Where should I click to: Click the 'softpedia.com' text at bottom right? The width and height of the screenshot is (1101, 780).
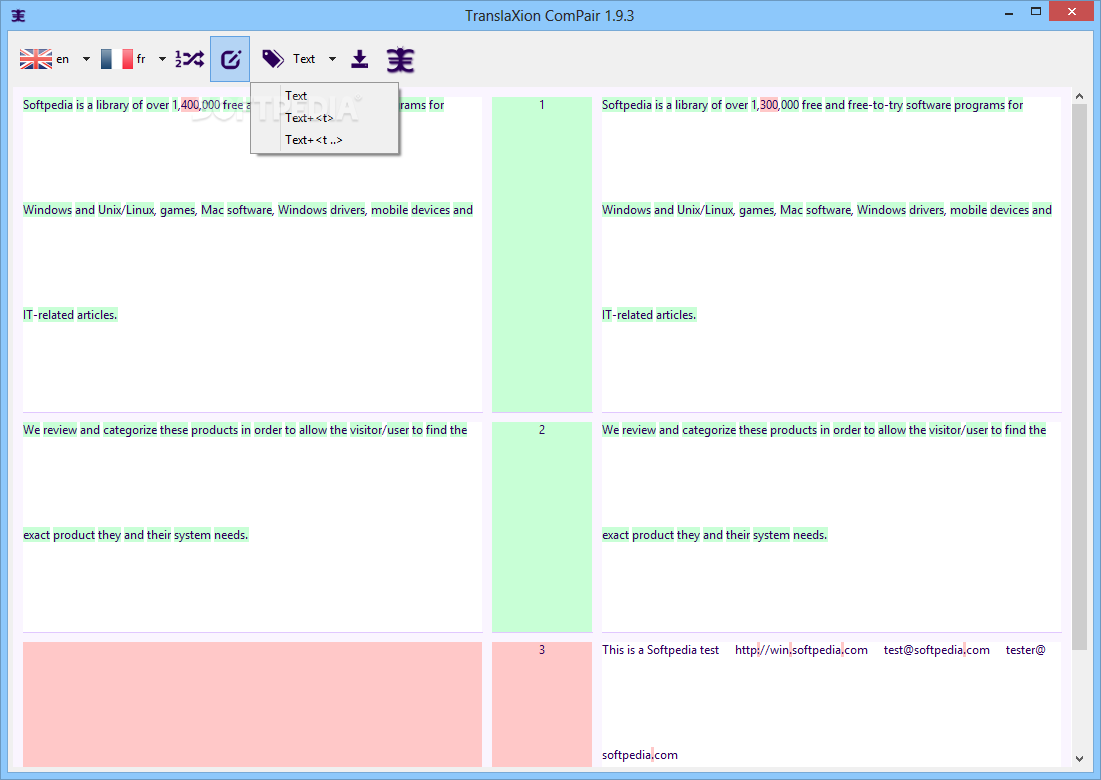tap(640, 755)
